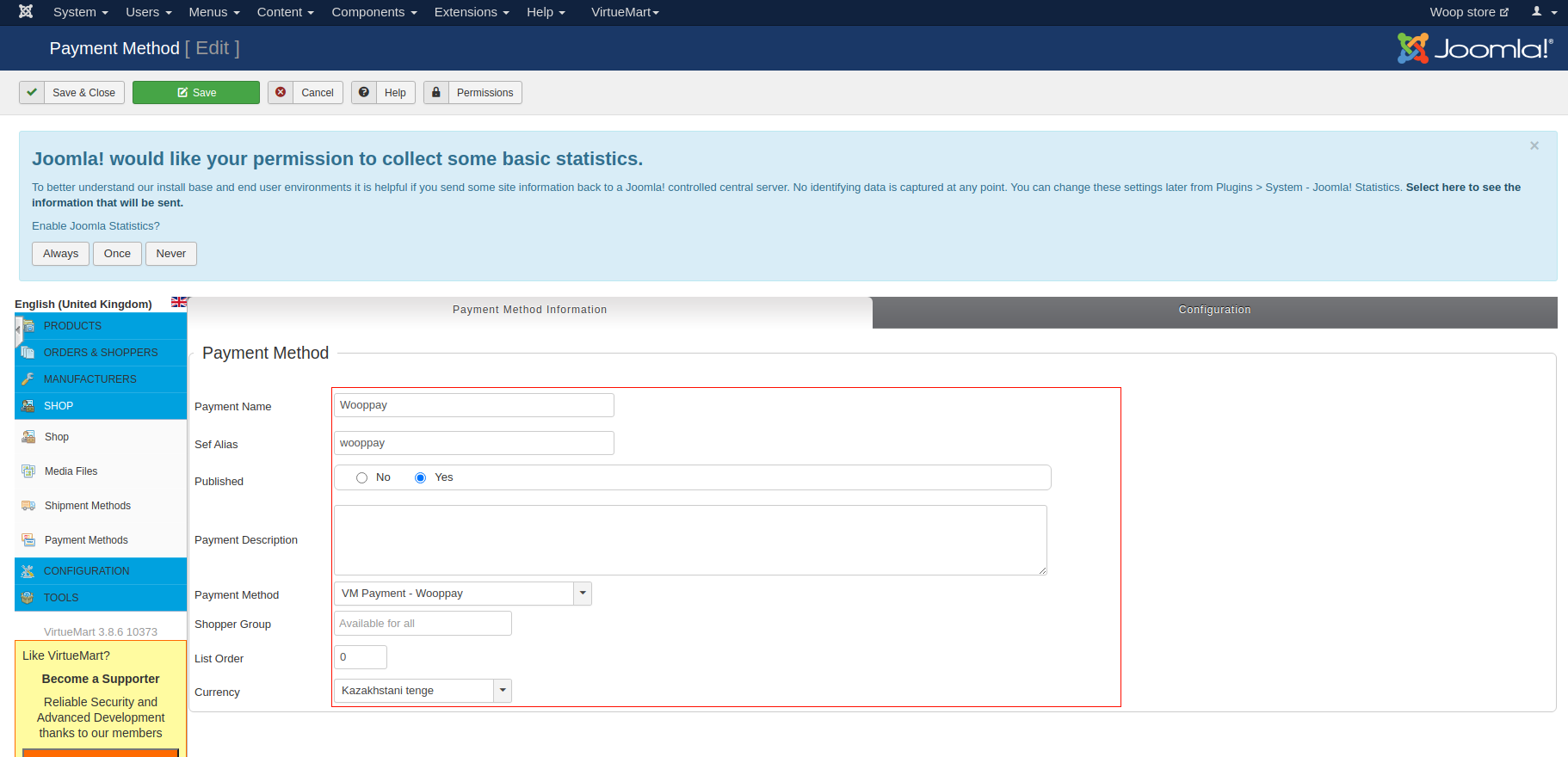Click the Never statistics button
Screen dimensions: 1568x757
(171, 254)
